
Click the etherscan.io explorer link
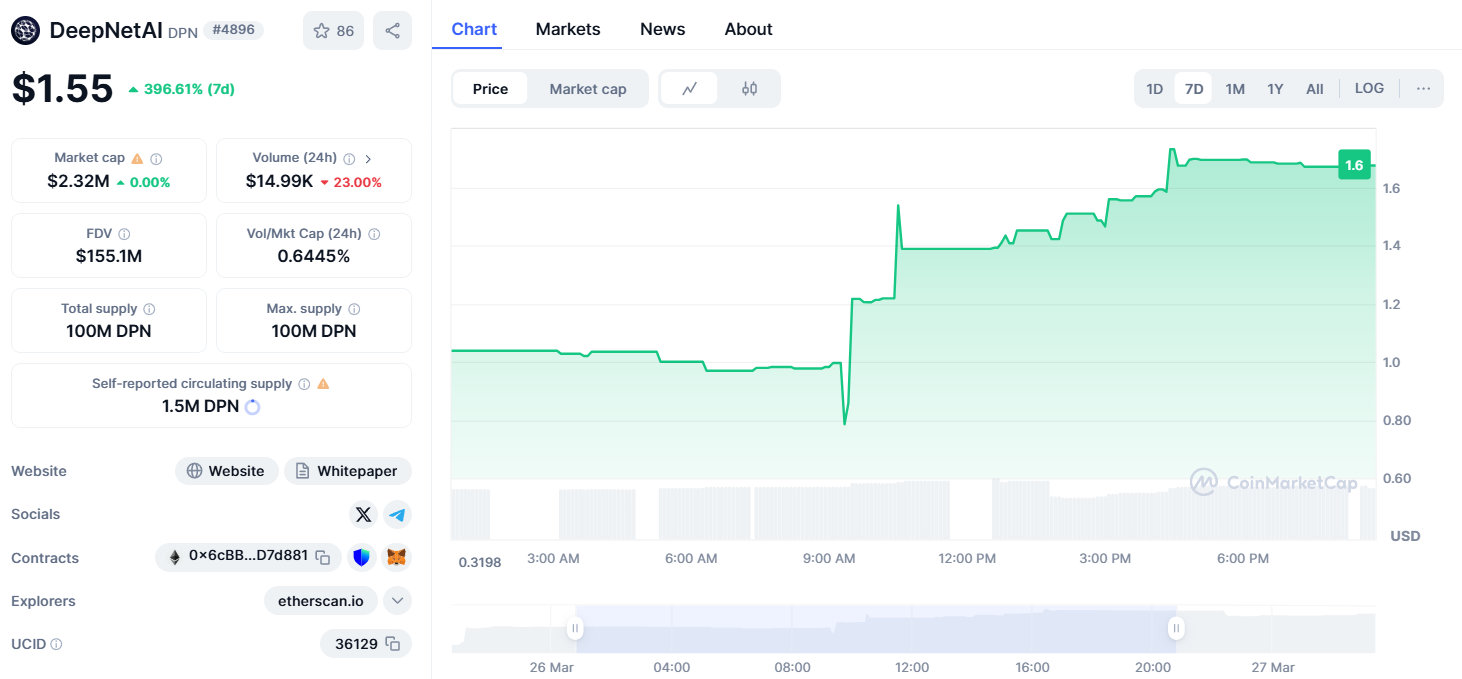tap(321, 601)
